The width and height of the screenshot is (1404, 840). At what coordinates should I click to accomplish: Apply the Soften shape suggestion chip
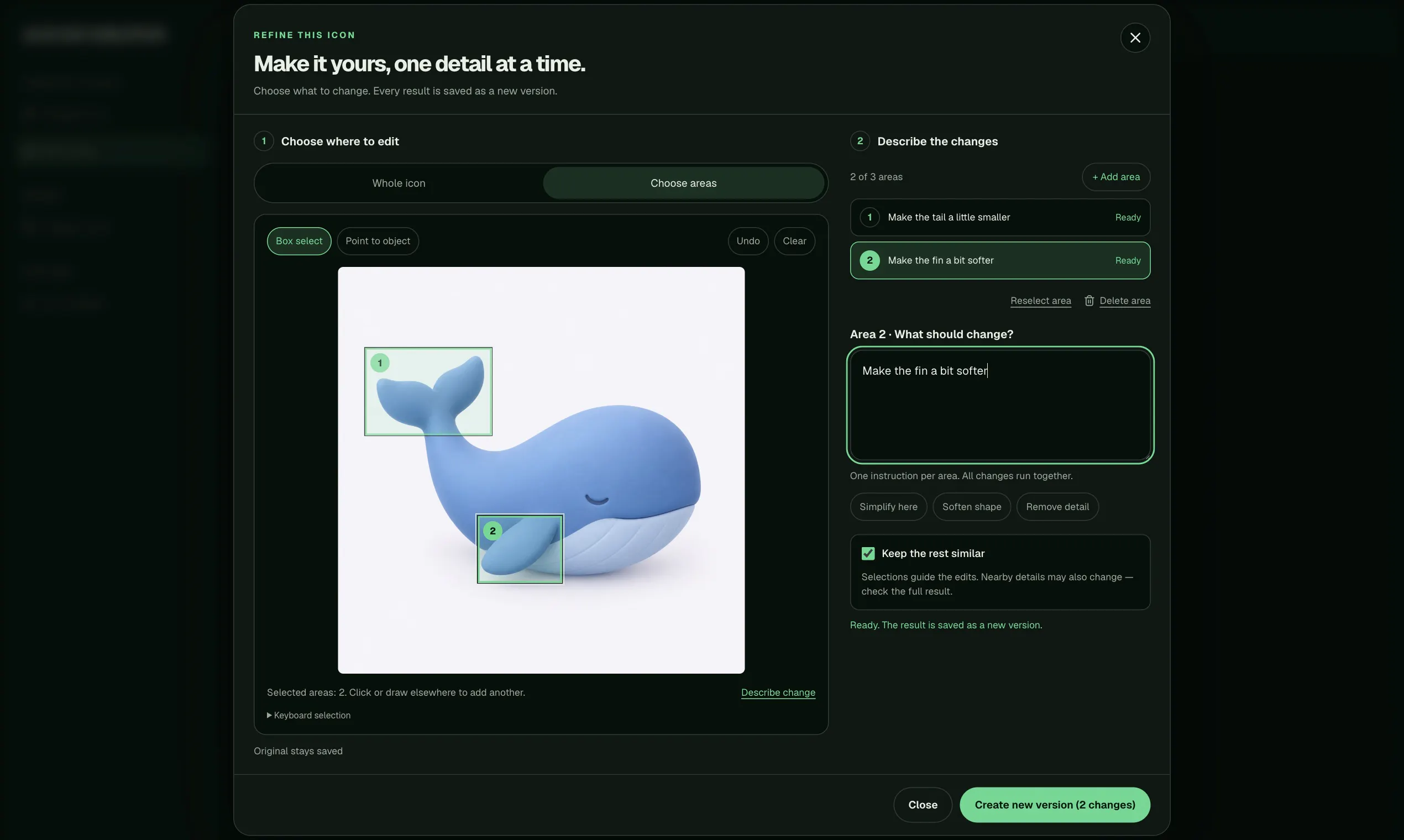(x=972, y=507)
